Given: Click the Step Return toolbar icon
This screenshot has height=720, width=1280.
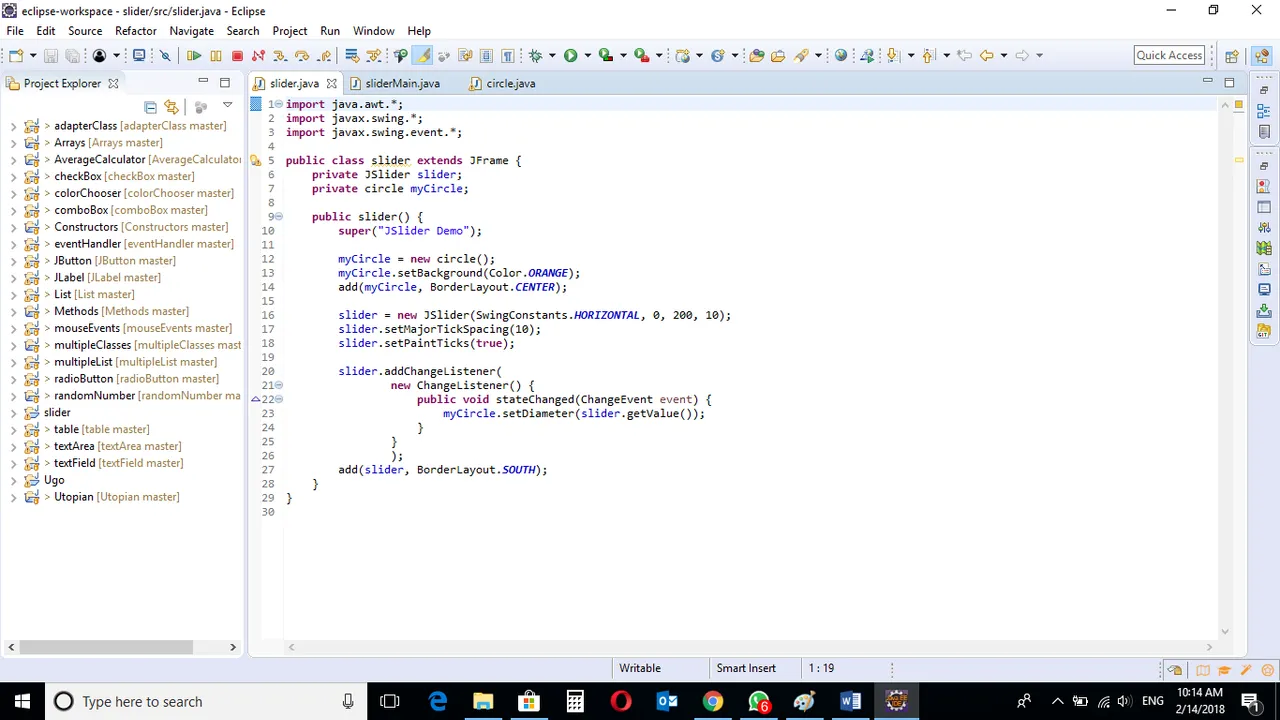Looking at the screenshot, I should click(x=324, y=56).
